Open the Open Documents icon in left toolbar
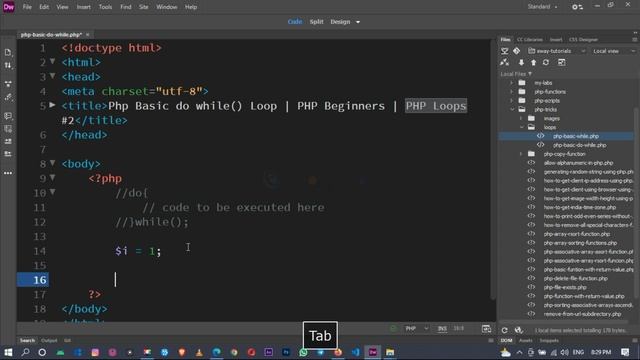 click(x=8, y=52)
